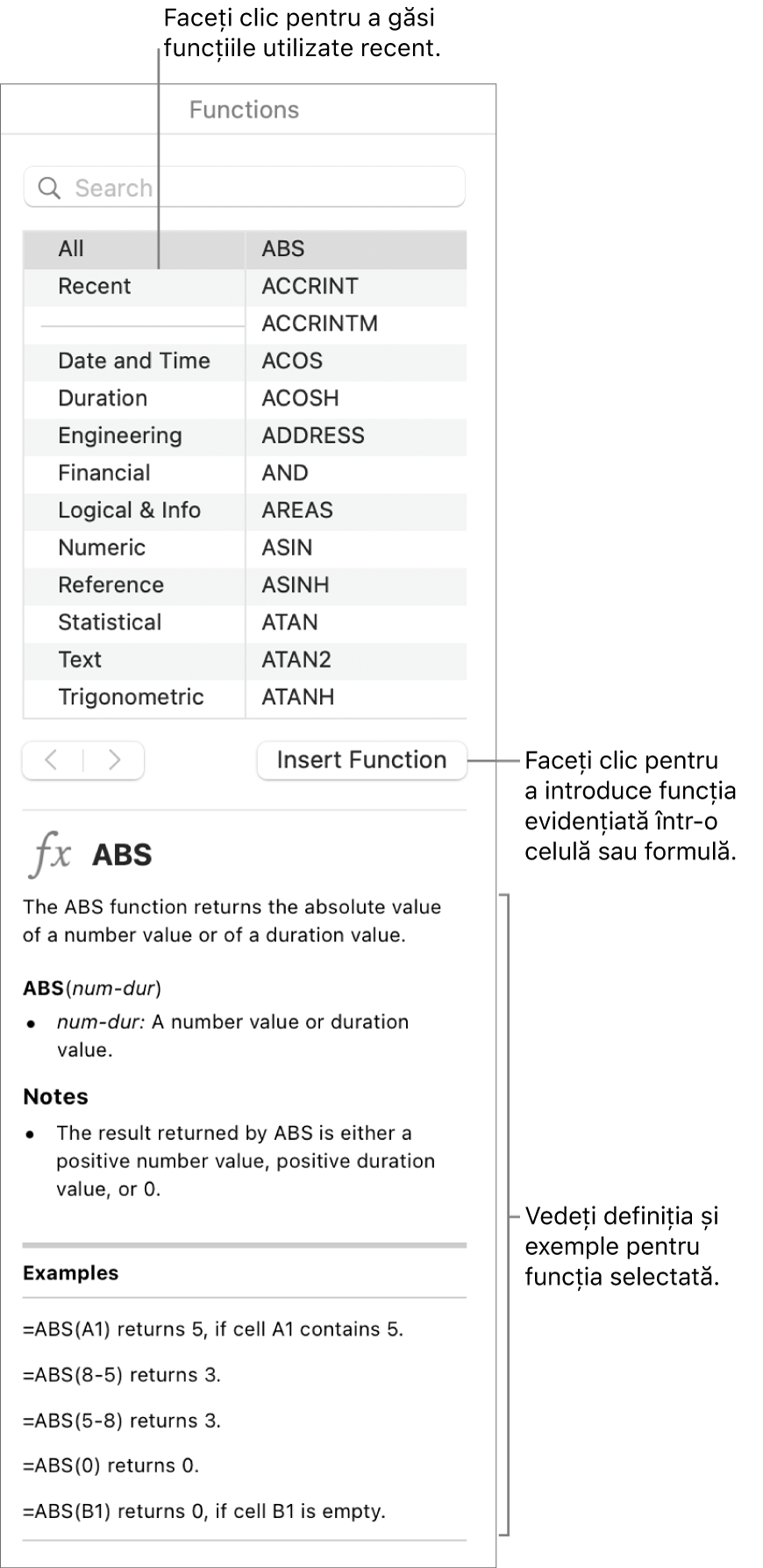Type in the Search functions field
Image resolution: width=763 pixels, height=1568 pixels.
point(263,188)
